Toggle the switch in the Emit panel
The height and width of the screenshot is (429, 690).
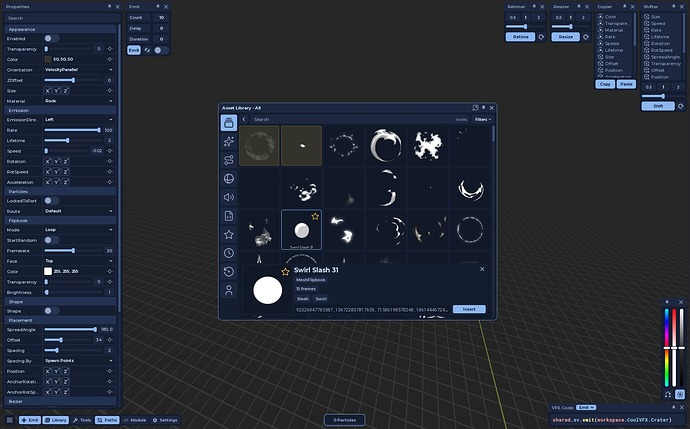coord(161,50)
